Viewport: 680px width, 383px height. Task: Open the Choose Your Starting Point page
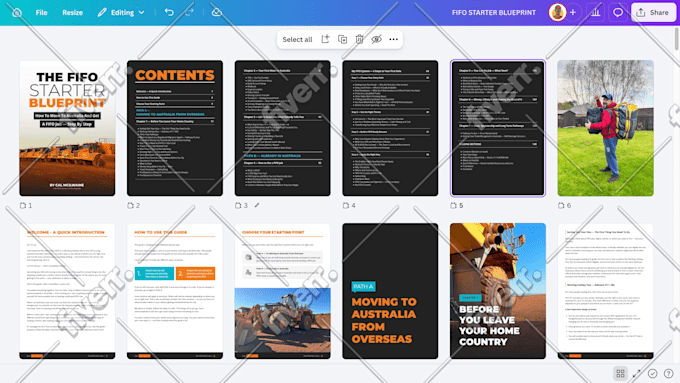[282, 291]
